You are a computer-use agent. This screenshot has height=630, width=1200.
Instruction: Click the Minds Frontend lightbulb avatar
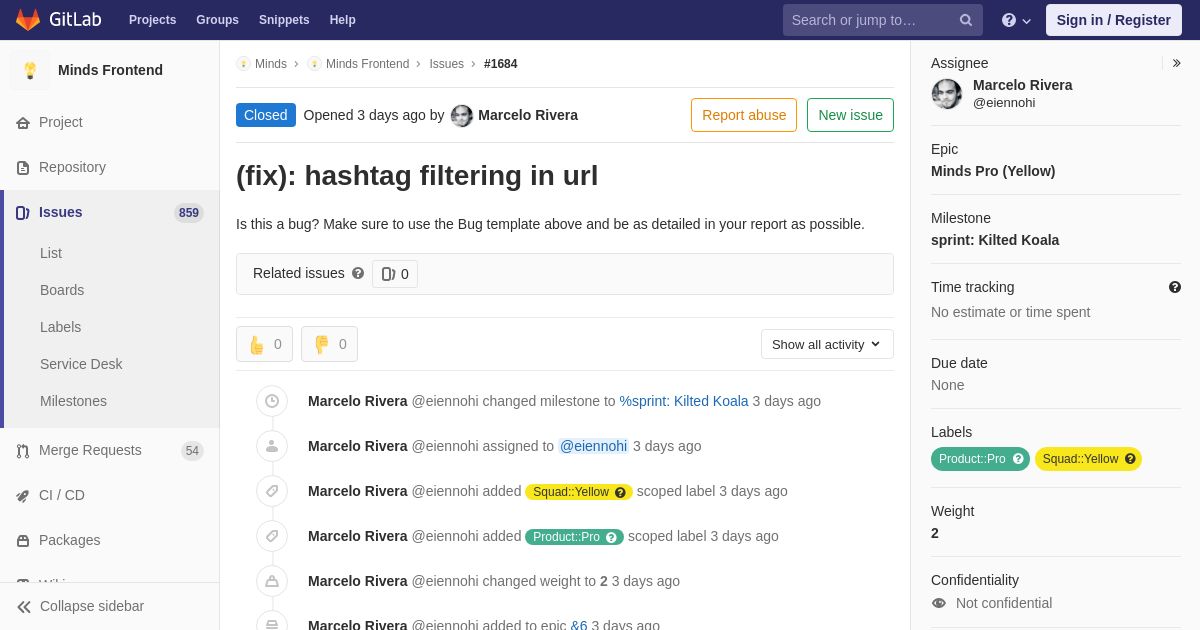[x=30, y=70]
